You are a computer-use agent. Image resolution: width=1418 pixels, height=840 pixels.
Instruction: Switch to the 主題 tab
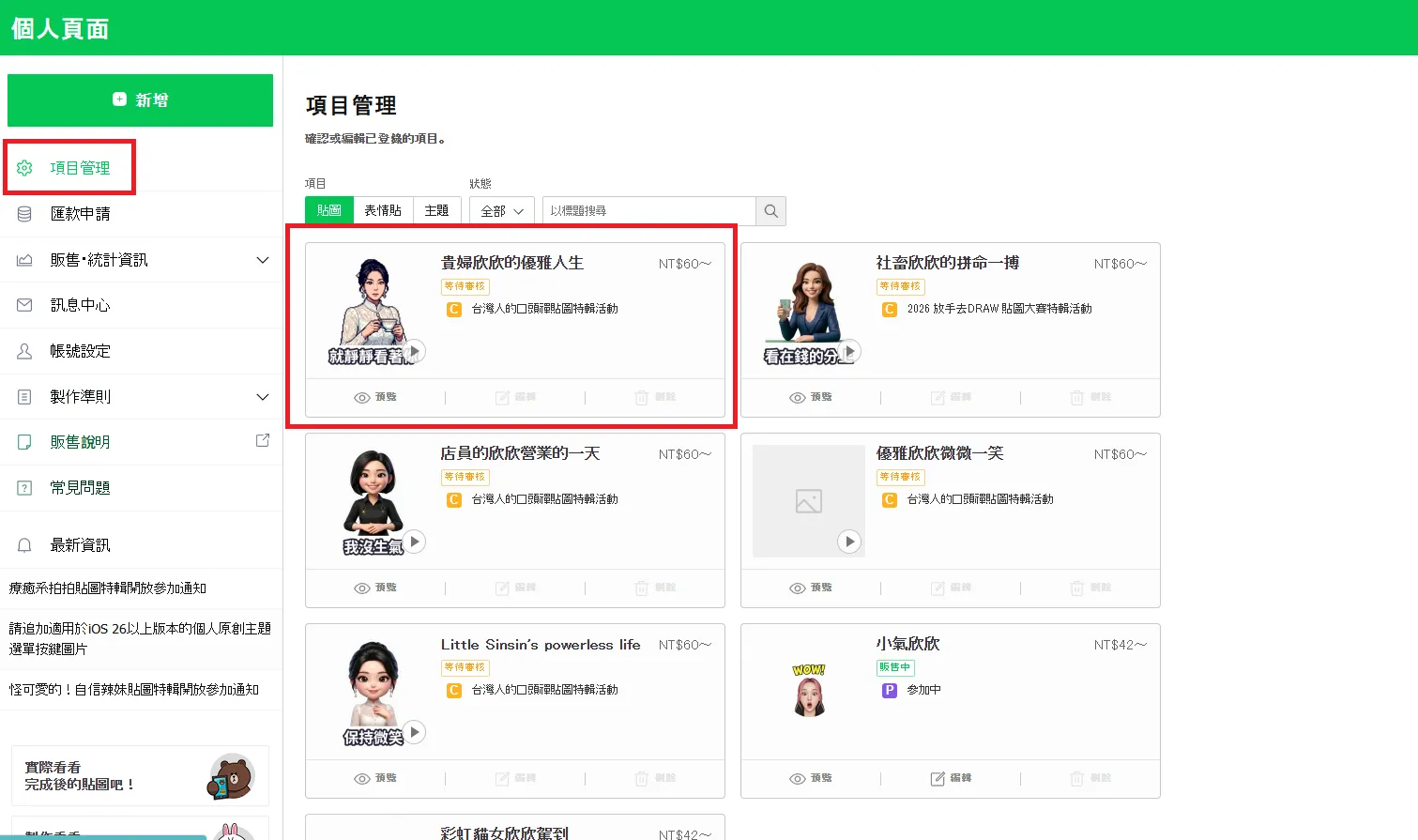pyautogui.click(x=436, y=210)
